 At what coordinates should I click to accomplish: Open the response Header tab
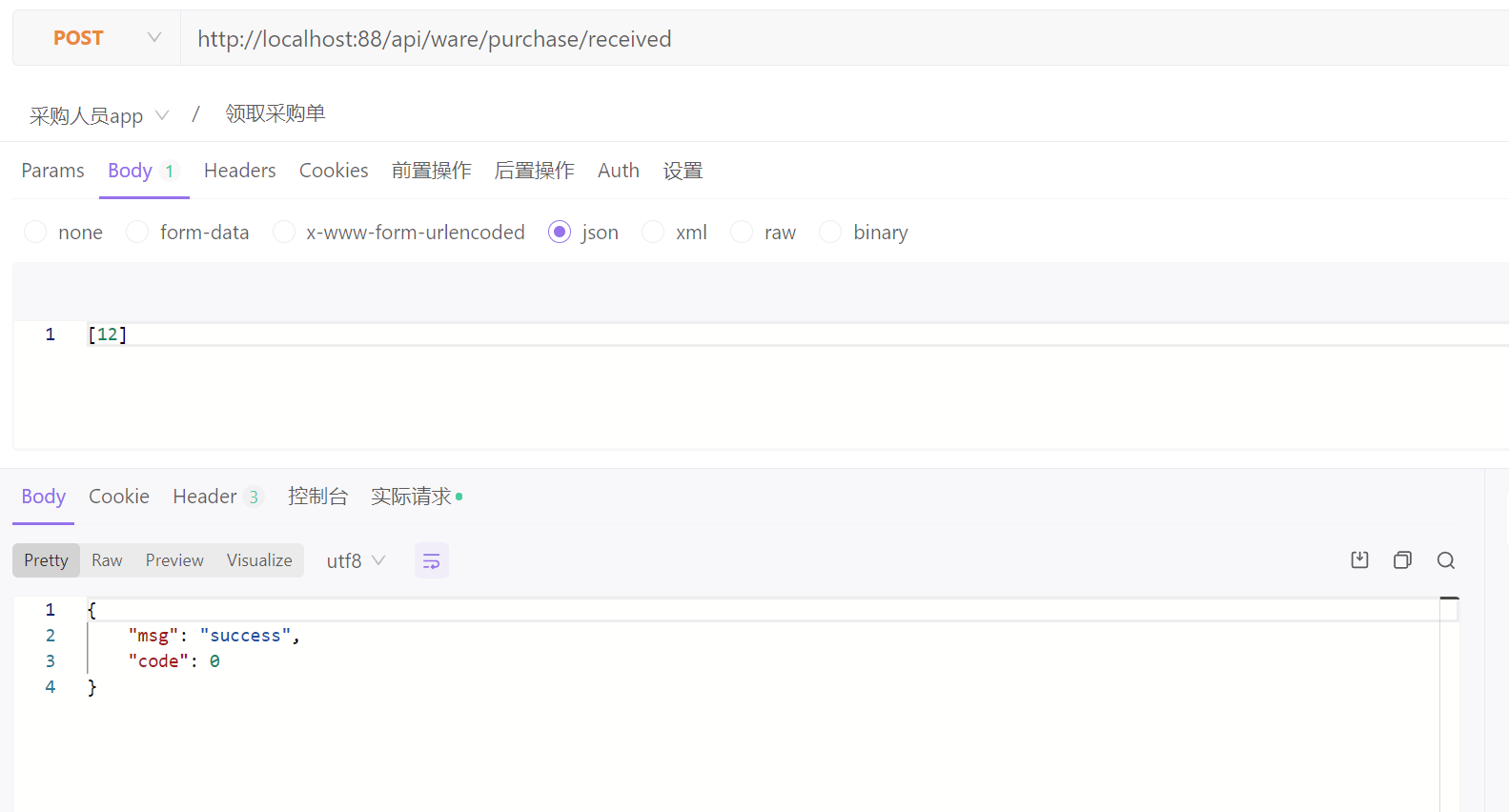pos(216,497)
